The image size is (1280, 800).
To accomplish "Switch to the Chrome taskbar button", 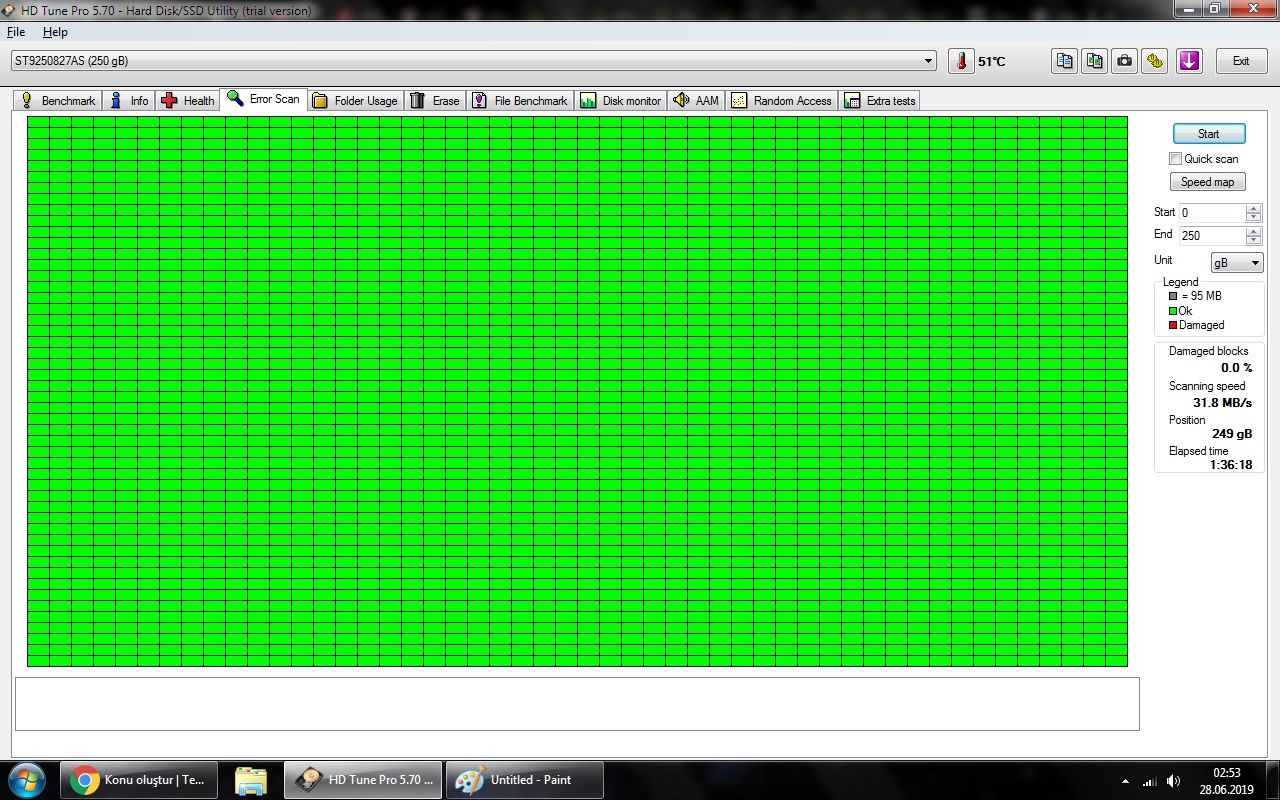I will pyautogui.click(x=138, y=780).
